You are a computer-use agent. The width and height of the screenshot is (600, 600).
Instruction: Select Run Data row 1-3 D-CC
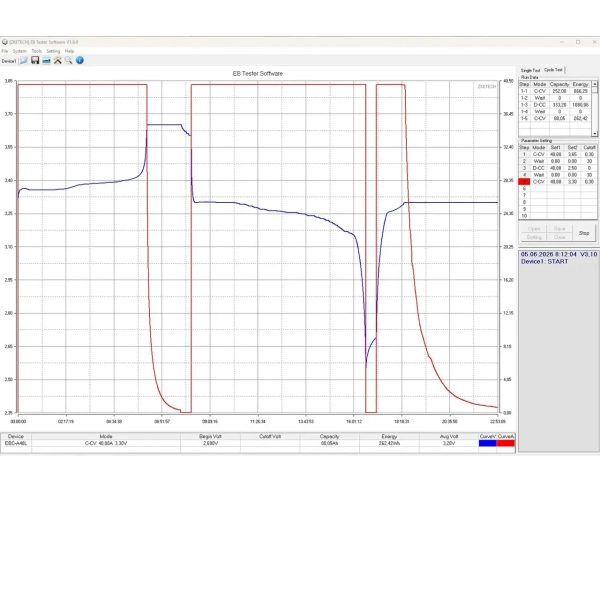[555, 105]
